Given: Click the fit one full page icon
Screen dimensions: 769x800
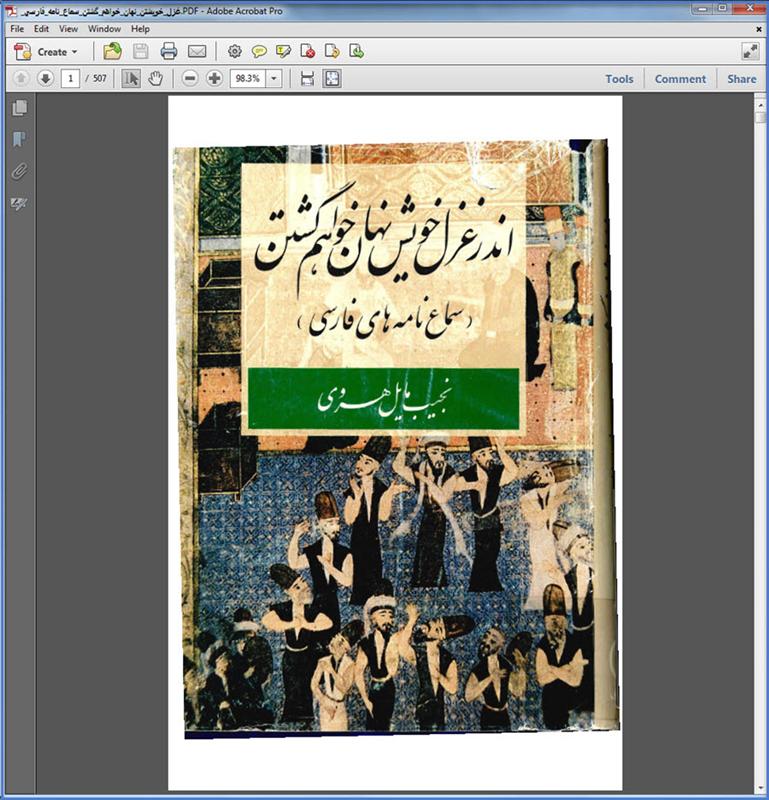Looking at the screenshot, I should pos(332,79).
